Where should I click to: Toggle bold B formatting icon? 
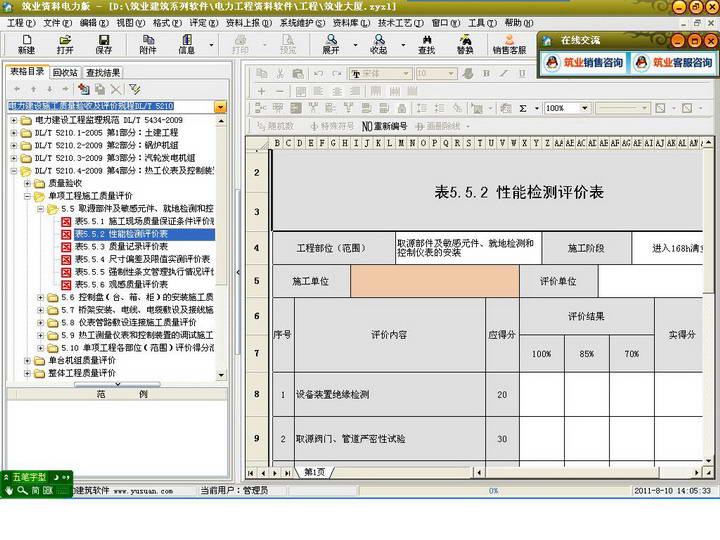tap(486, 73)
